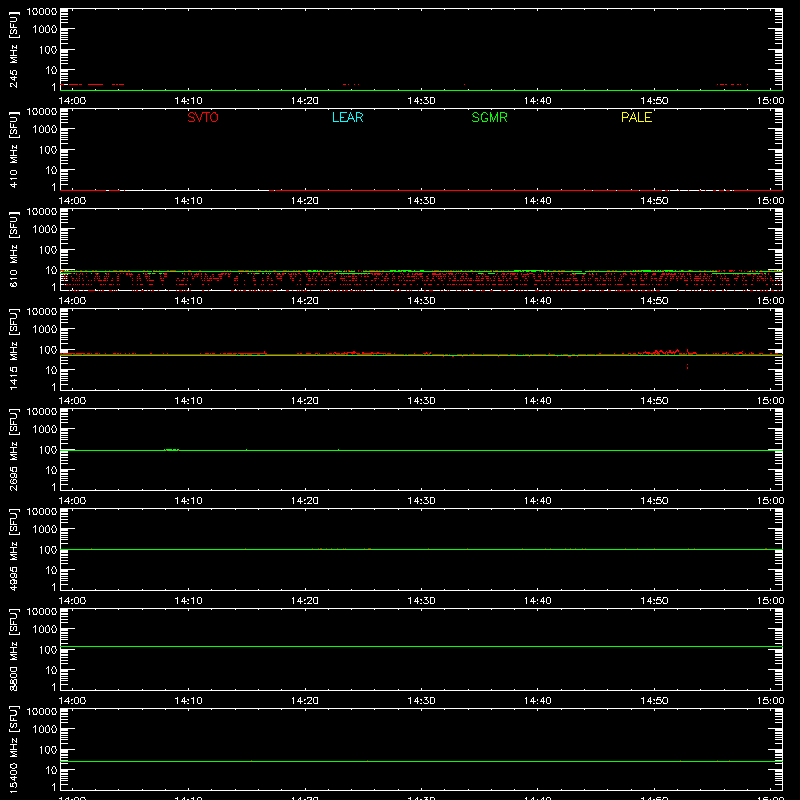Screen dimensions: 800x800
Task: Select the 15400 MHz [SFU] axis title
Action: tap(14, 750)
